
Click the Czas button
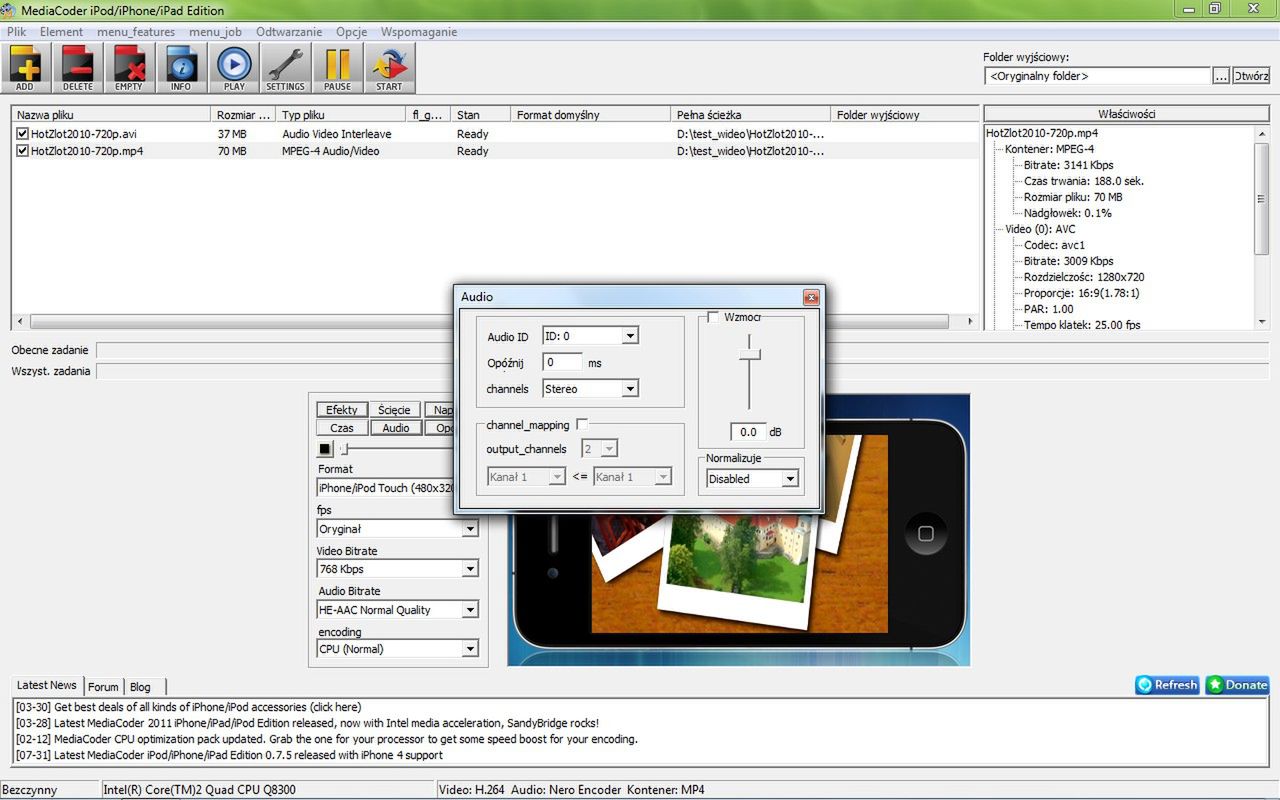(x=342, y=428)
